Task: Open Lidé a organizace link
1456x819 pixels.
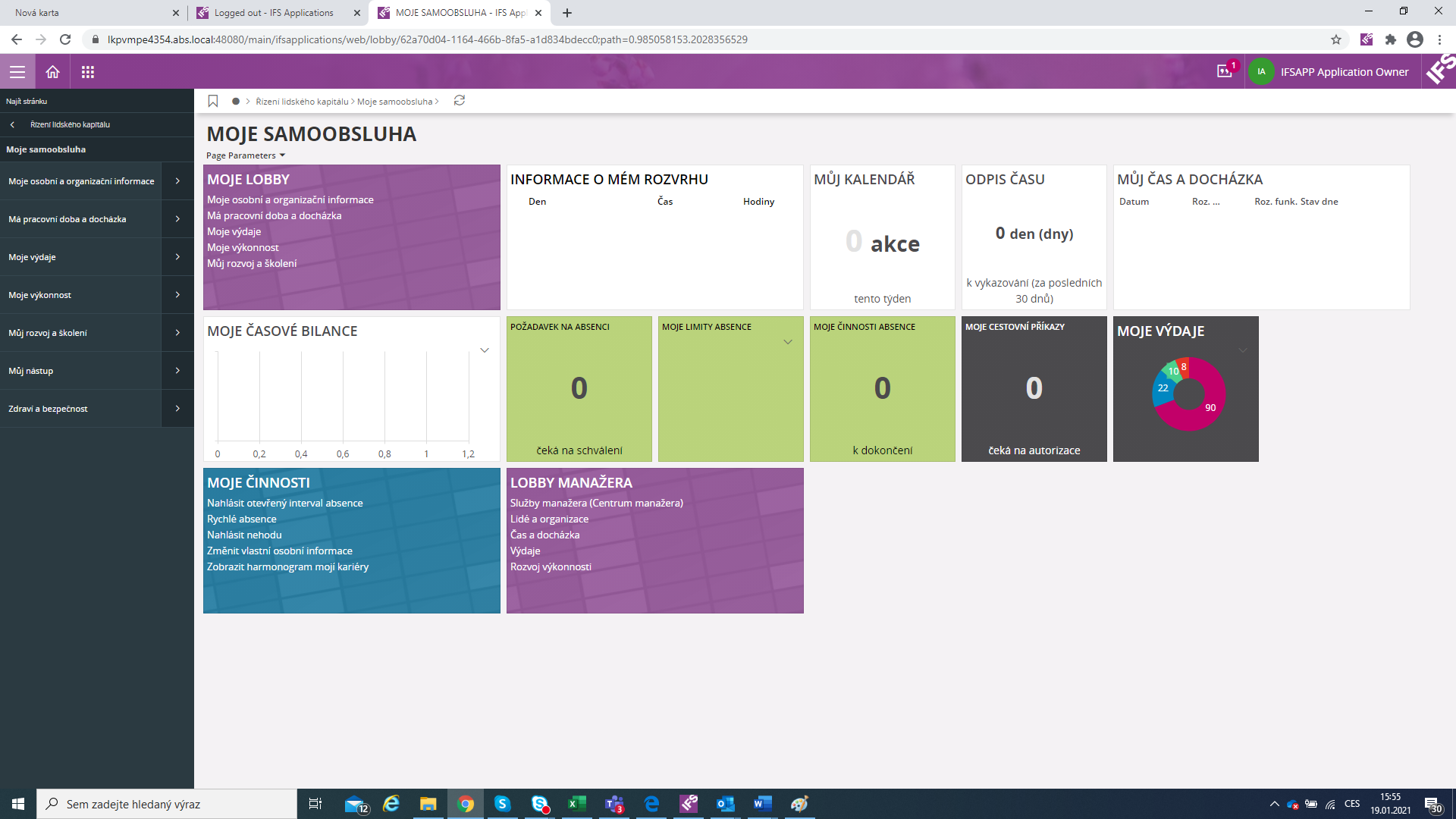Action: point(549,519)
